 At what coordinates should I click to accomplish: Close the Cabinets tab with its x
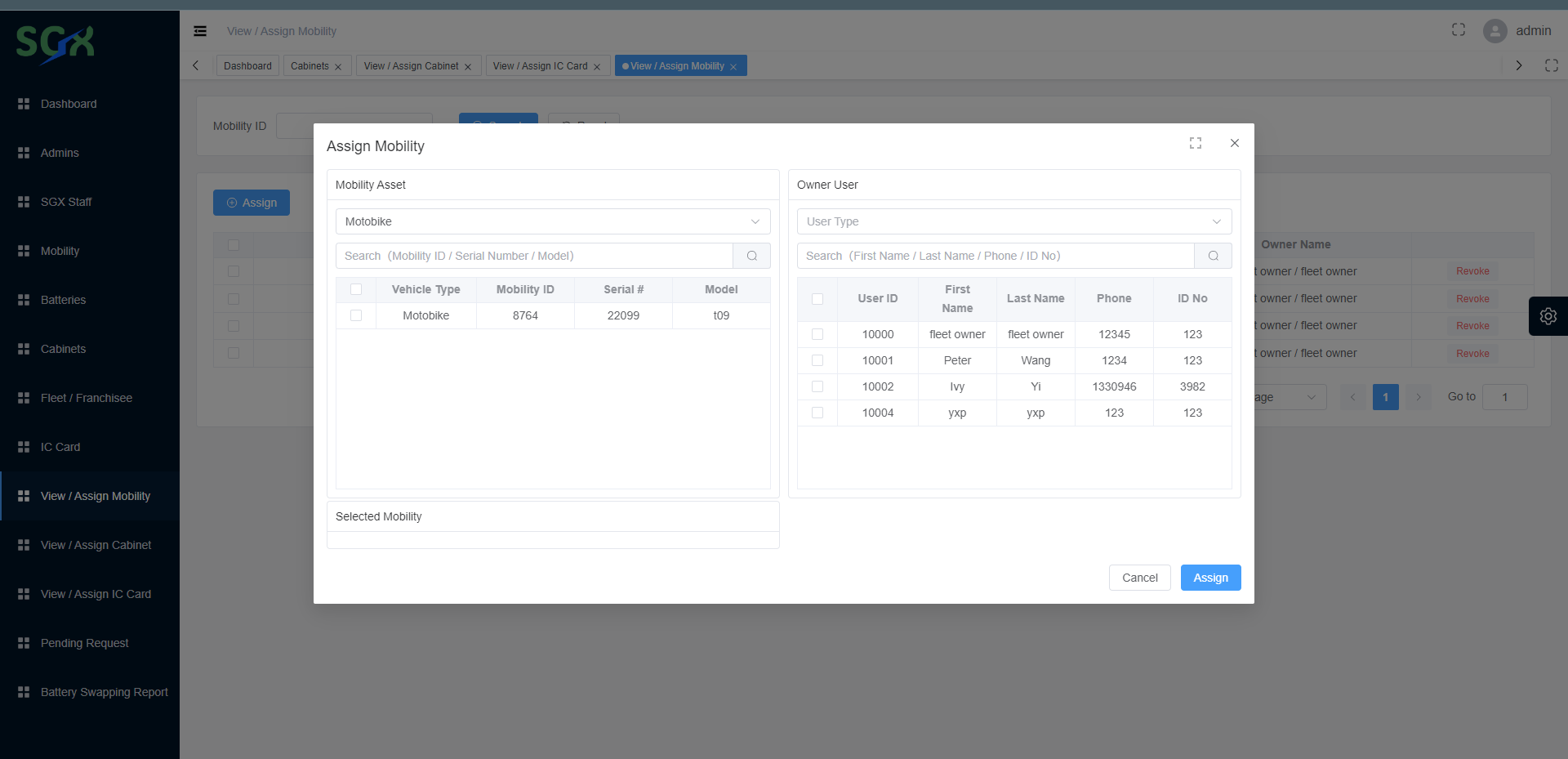(338, 67)
